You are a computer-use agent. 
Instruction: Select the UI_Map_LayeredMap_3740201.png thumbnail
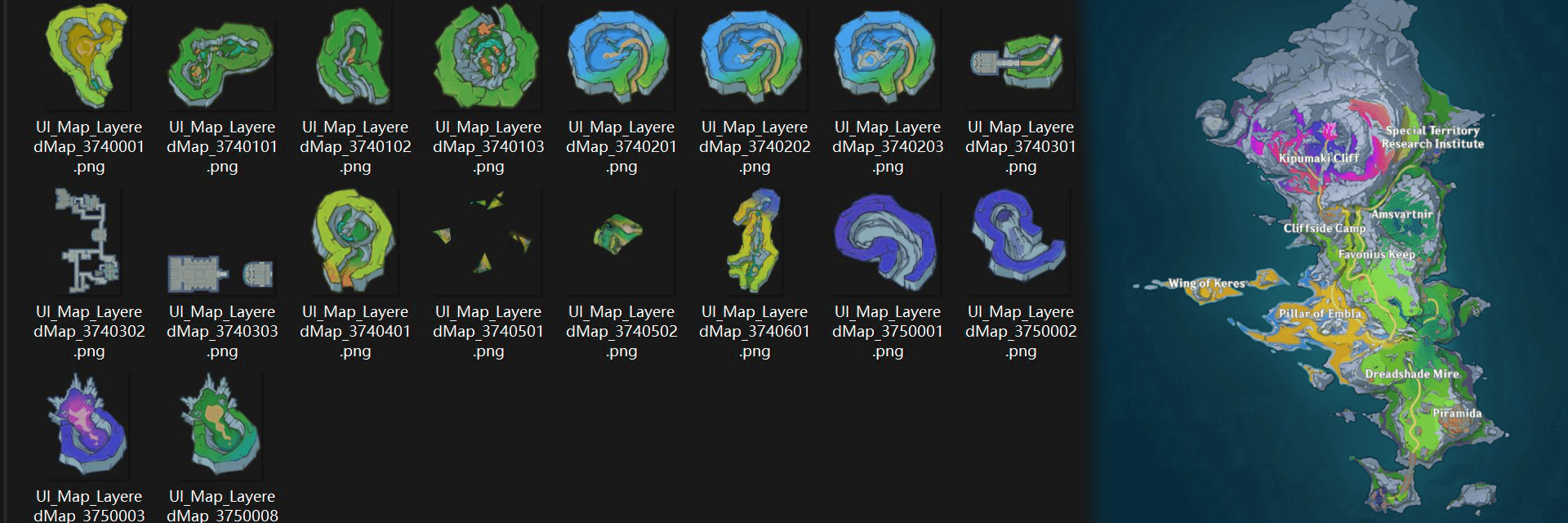click(621, 59)
